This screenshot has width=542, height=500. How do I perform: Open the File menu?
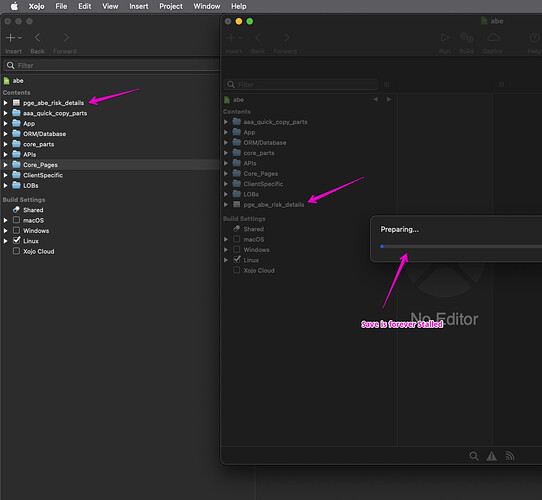pos(61,6)
